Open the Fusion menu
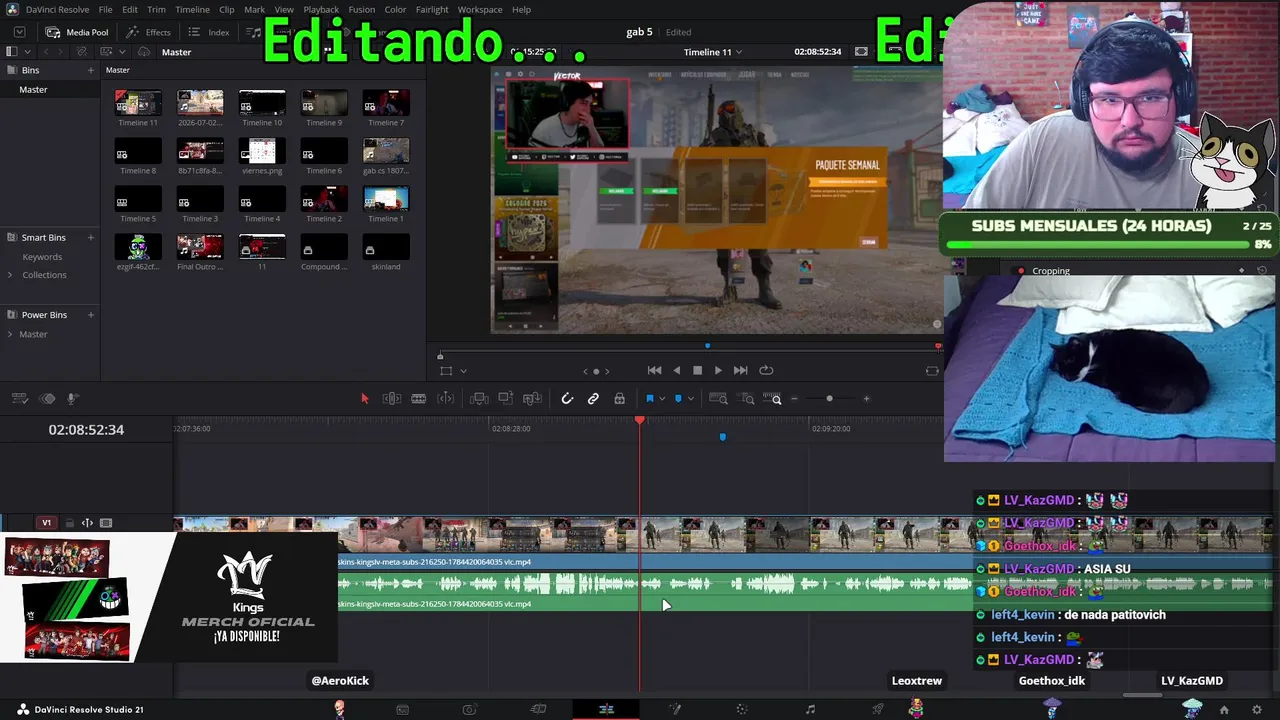Image resolution: width=1280 pixels, height=720 pixels. [362, 10]
